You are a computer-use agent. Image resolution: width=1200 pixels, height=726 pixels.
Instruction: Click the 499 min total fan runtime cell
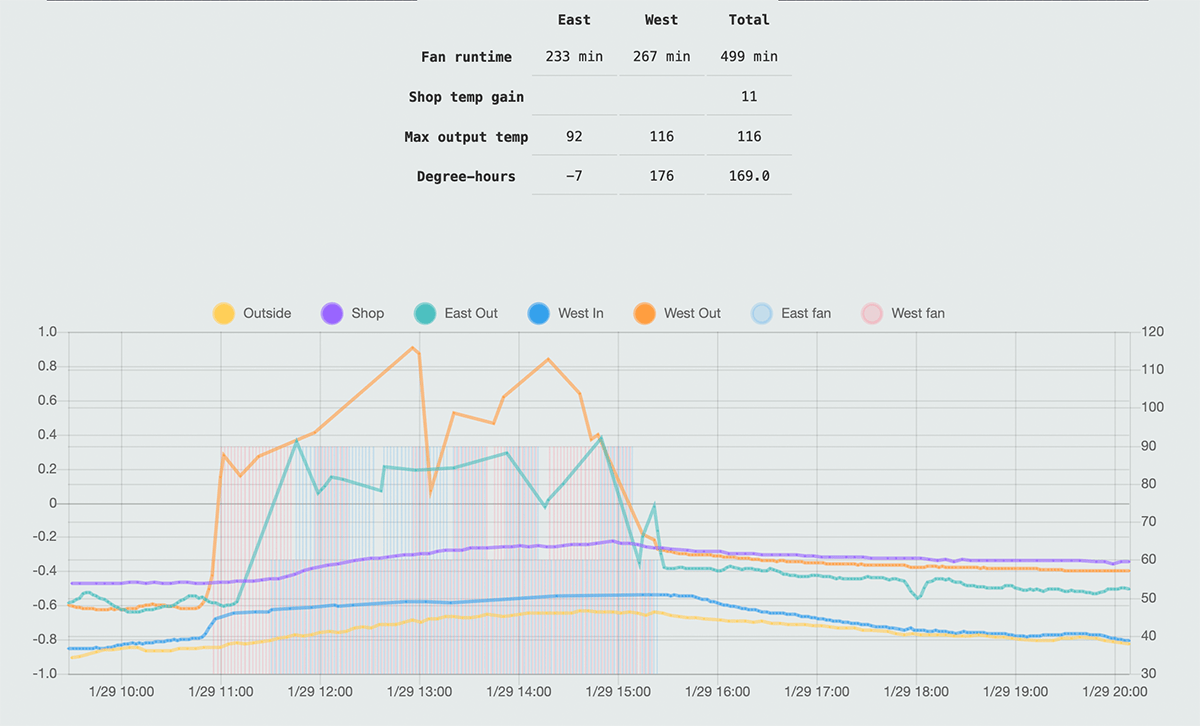[749, 57]
